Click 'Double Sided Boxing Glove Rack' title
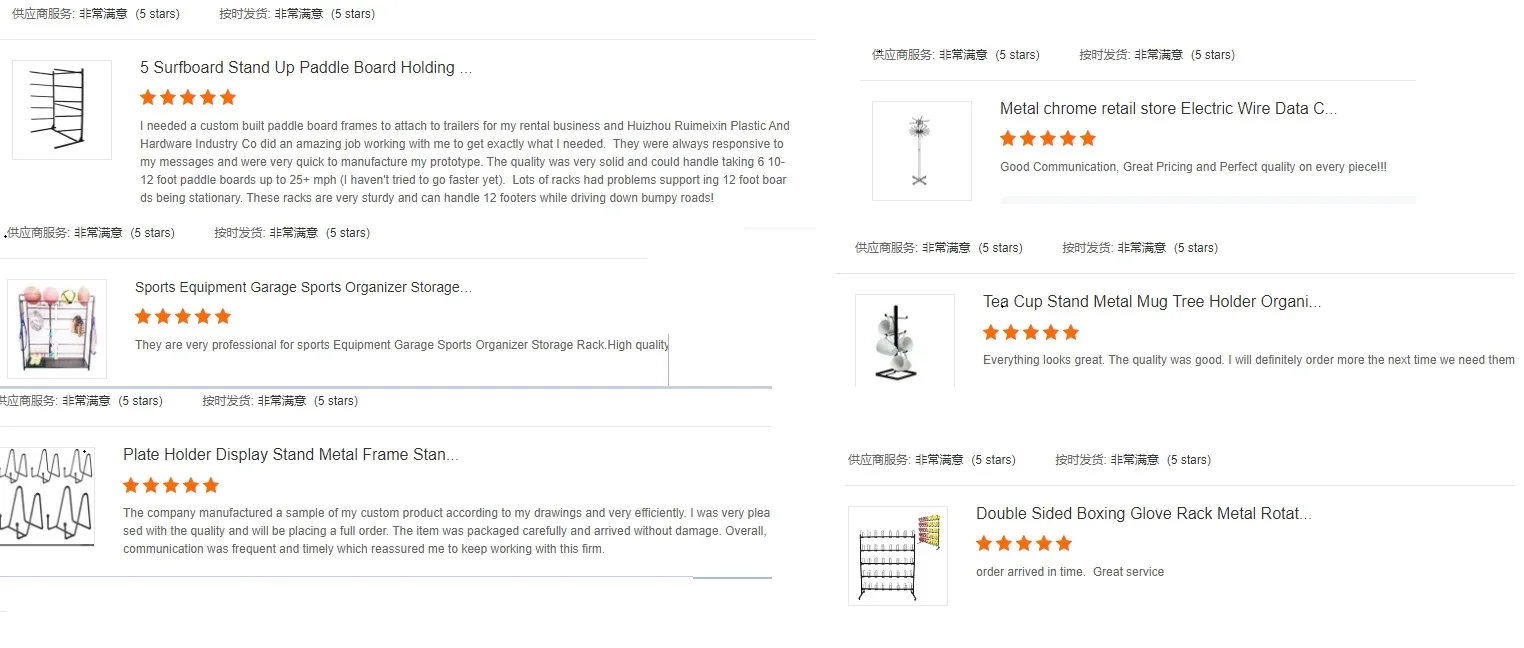Viewport: 1524px width, 648px height. tap(1143, 514)
